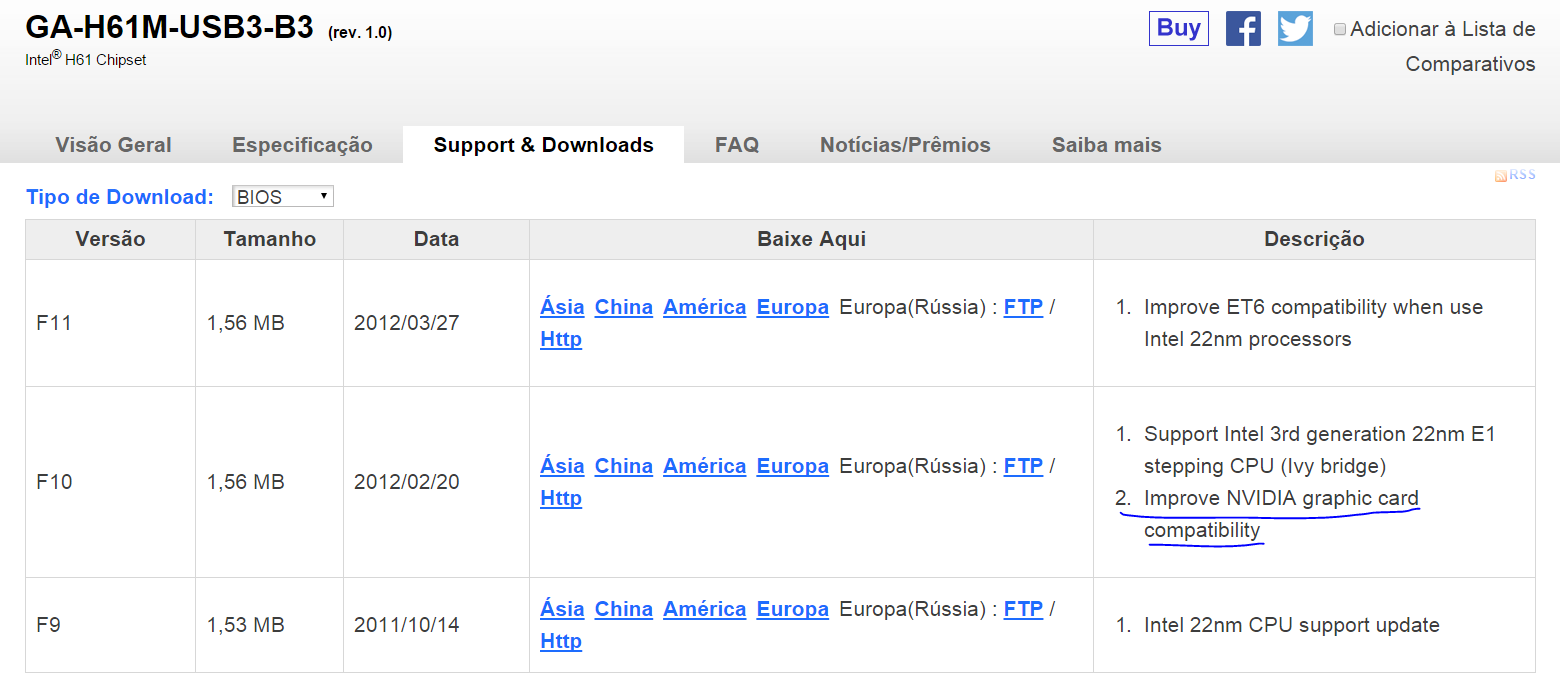Click the Tamanho column header
The image size is (1560, 673).
(x=269, y=239)
